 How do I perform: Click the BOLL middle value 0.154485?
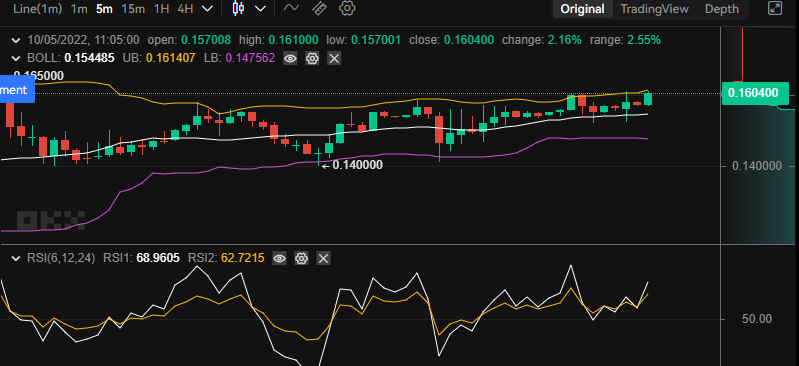[x=89, y=58]
